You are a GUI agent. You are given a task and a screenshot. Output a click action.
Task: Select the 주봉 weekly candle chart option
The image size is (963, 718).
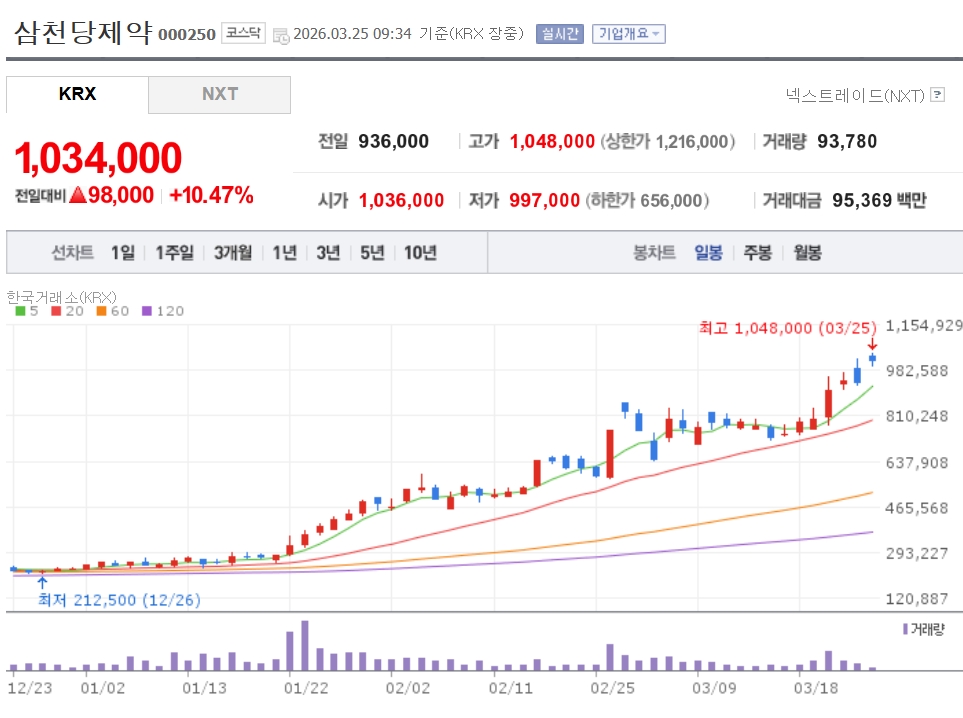757,253
